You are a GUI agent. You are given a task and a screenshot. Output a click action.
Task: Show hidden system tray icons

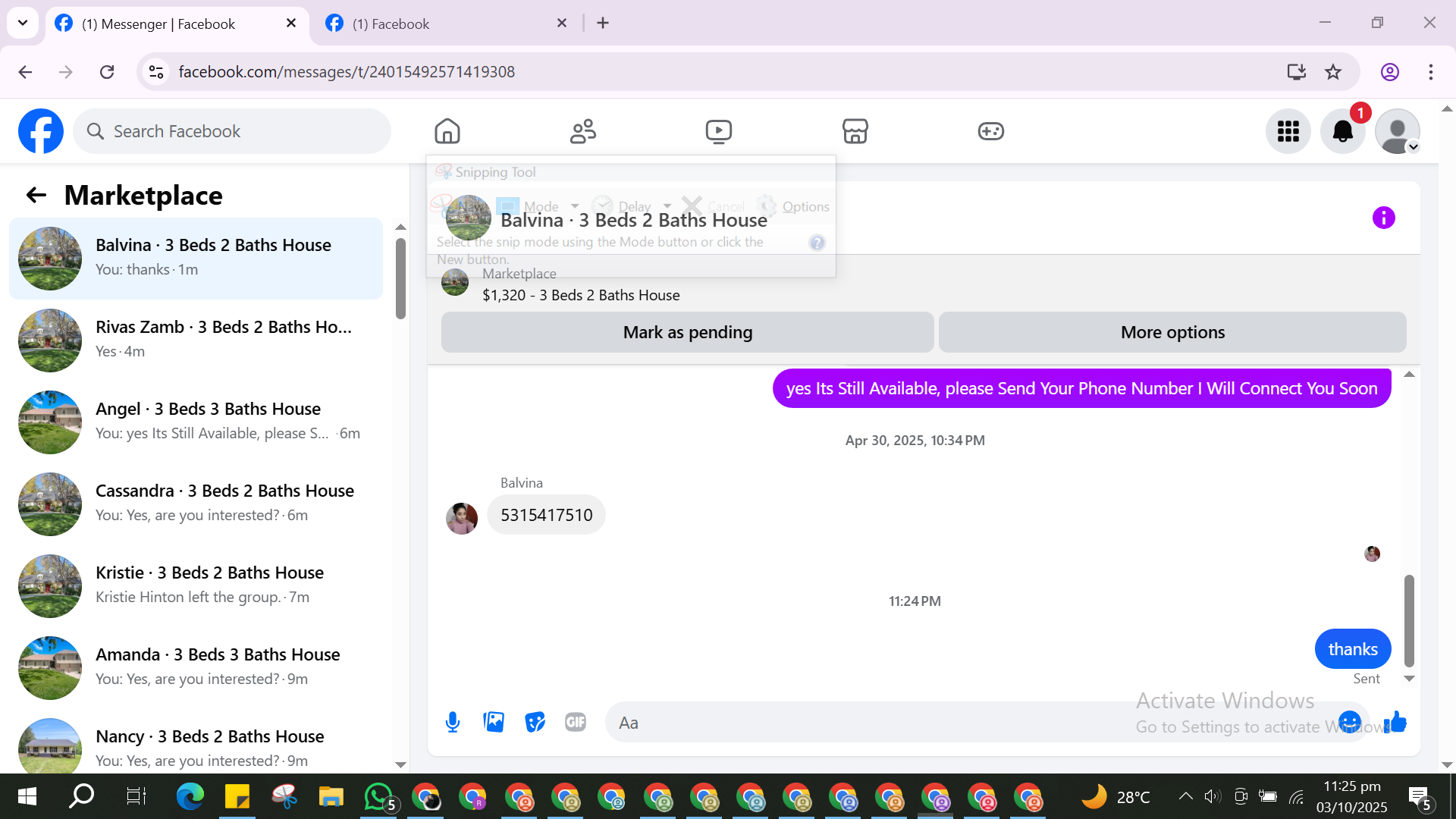[x=1185, y=796]
